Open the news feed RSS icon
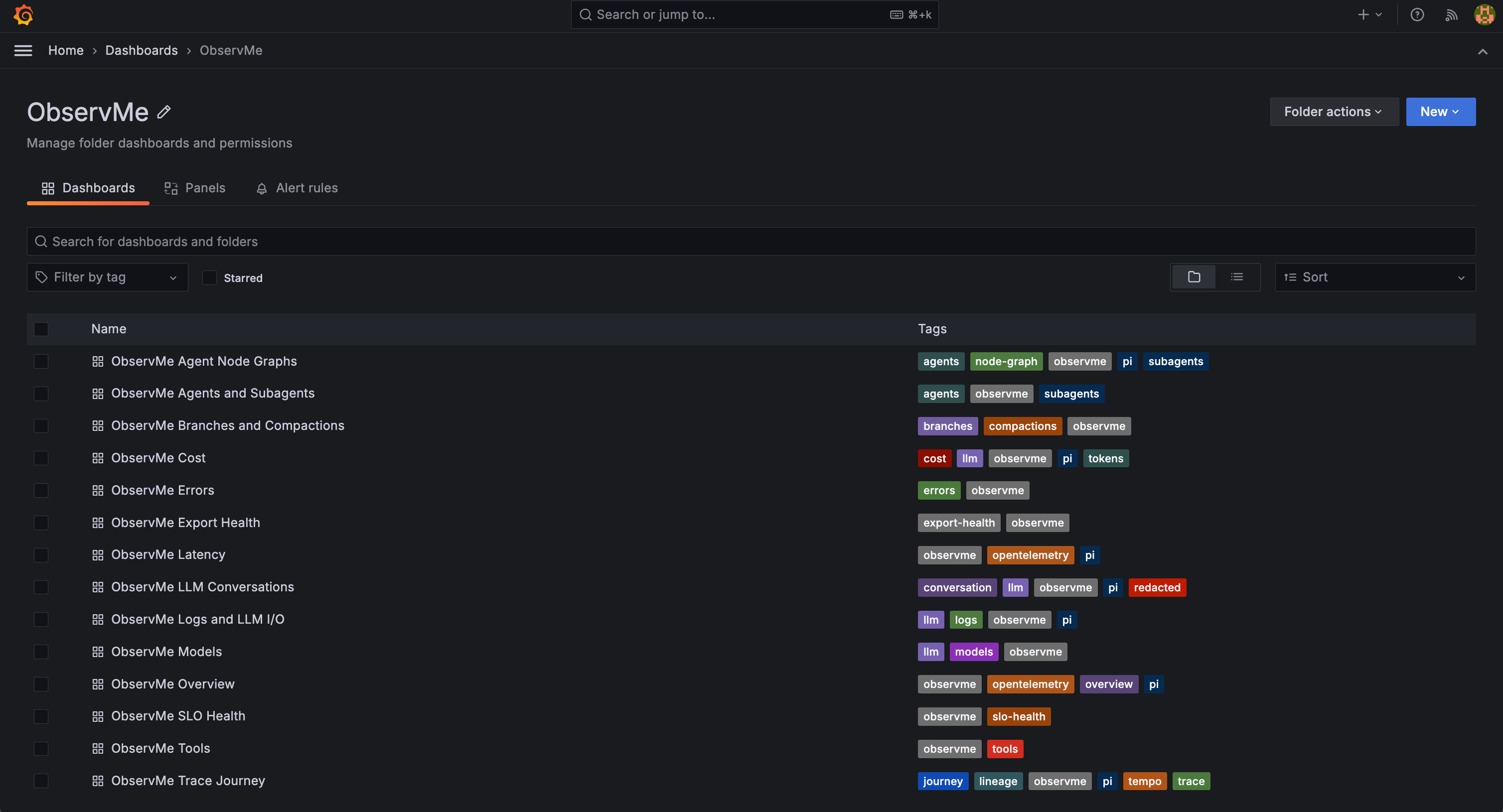1503x812 pixels. tap(1451, 15)
